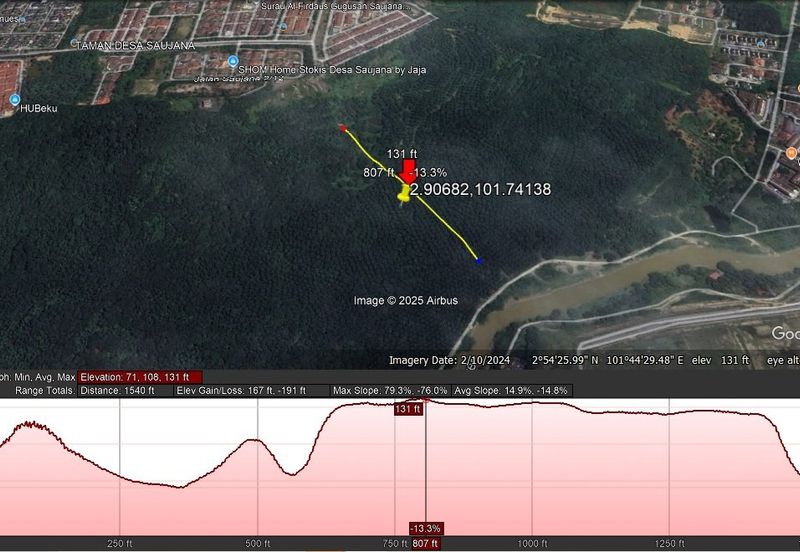The height and width of the screenshot is (552, 800).
Task: Click the 807 ft distance cursor label
Action: pyautogui.click(x=425, y=543)
